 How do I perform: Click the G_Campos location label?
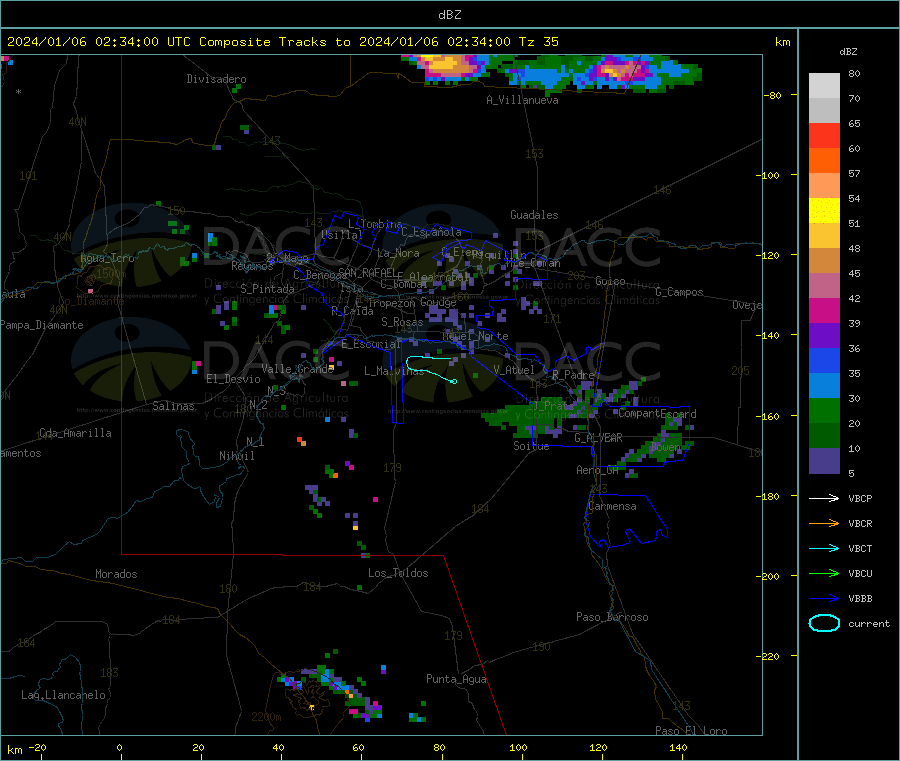coord(680,292)
